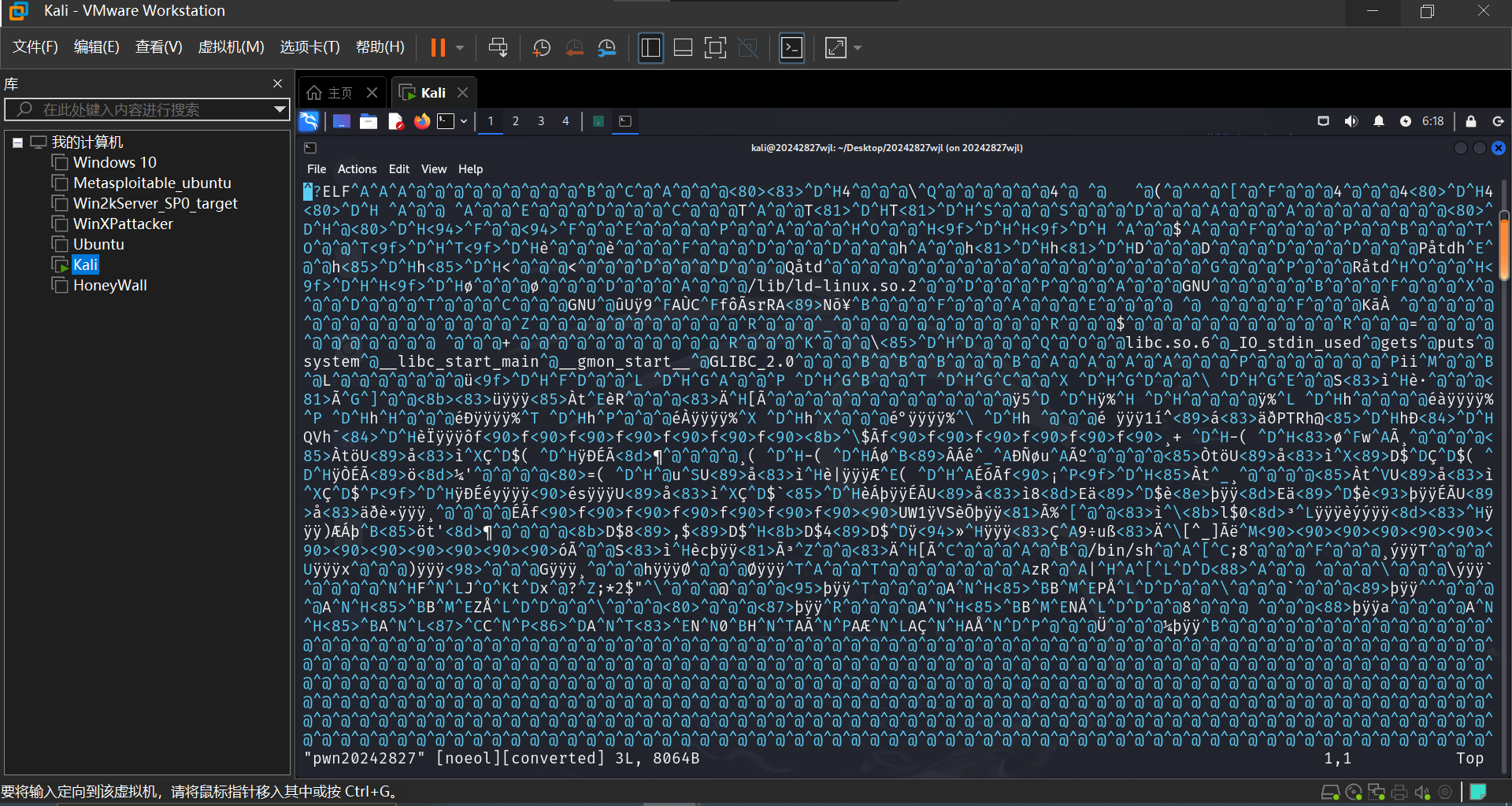Switch to workspace 3
The image size is (1512, 806).
(541, 121)
